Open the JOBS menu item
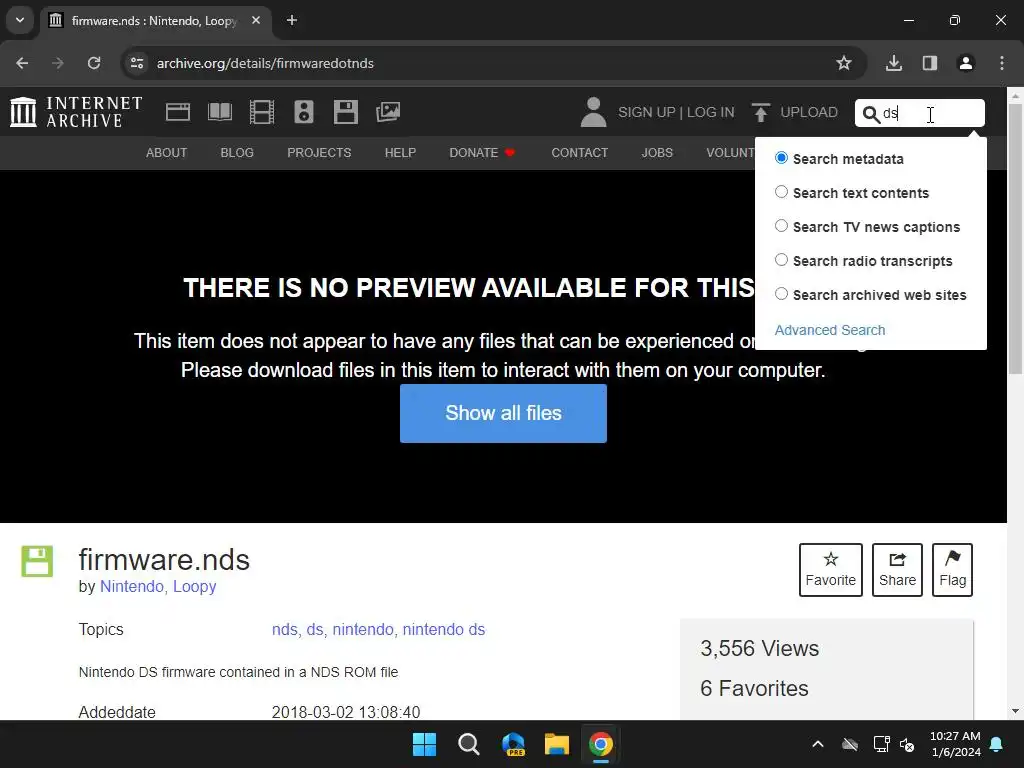 [657, 153]
